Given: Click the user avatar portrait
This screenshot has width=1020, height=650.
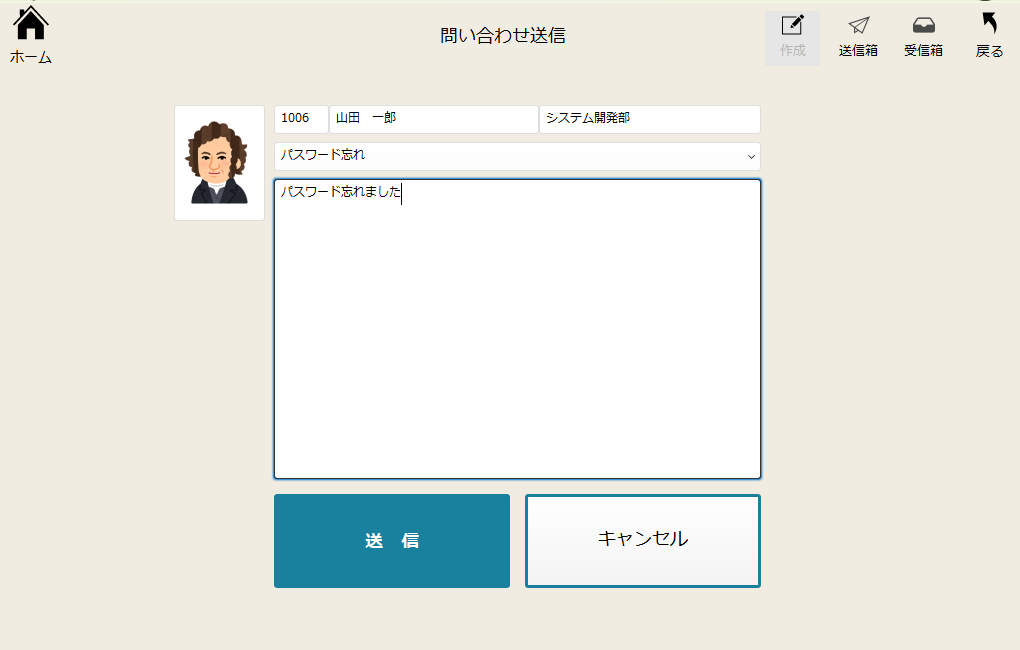Looking at the screenshot, I should (x=219, y=163).
